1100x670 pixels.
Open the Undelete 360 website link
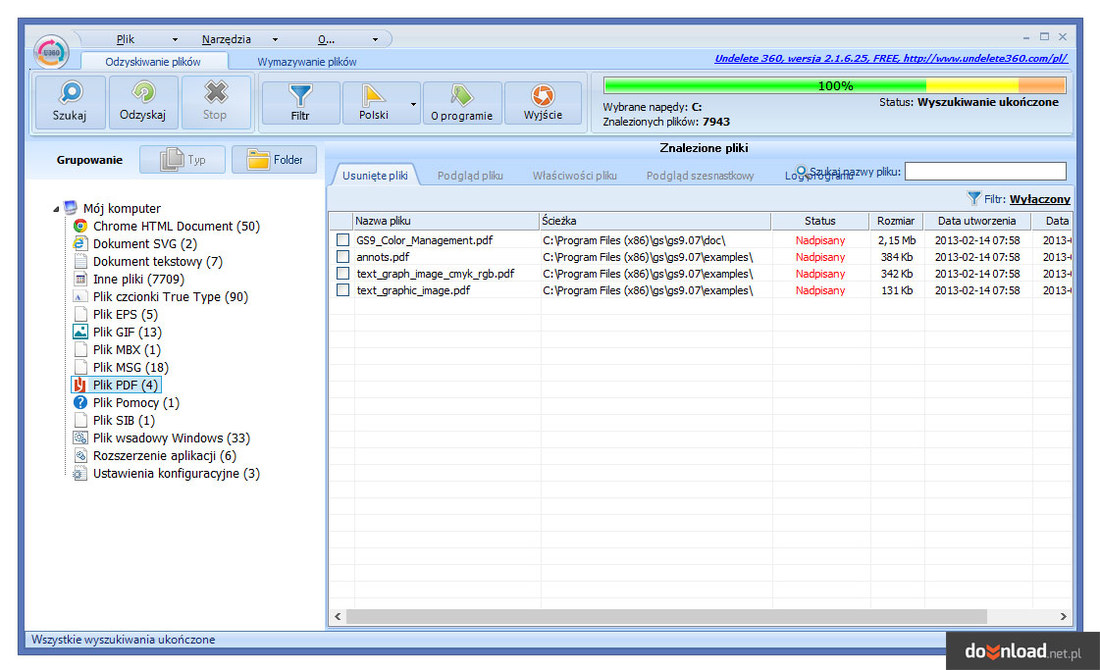[891, 58]
